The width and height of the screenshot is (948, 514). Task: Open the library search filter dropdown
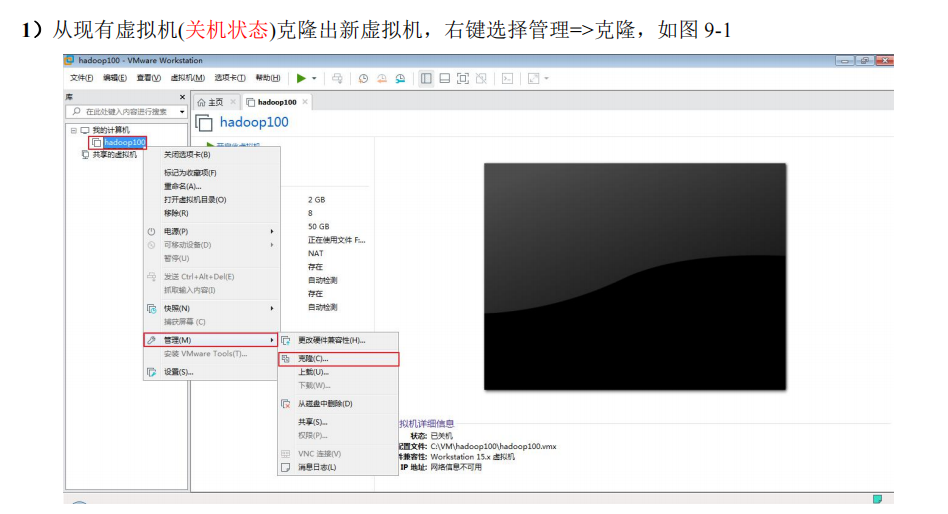coord(181,112)
